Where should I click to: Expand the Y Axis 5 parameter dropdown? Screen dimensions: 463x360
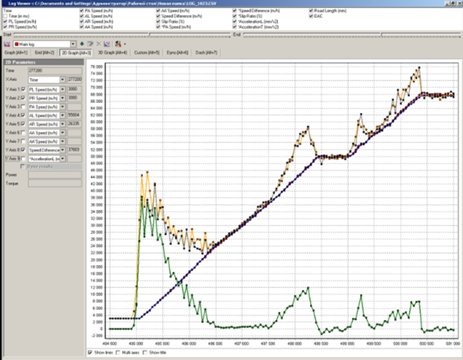pos(62,124)
